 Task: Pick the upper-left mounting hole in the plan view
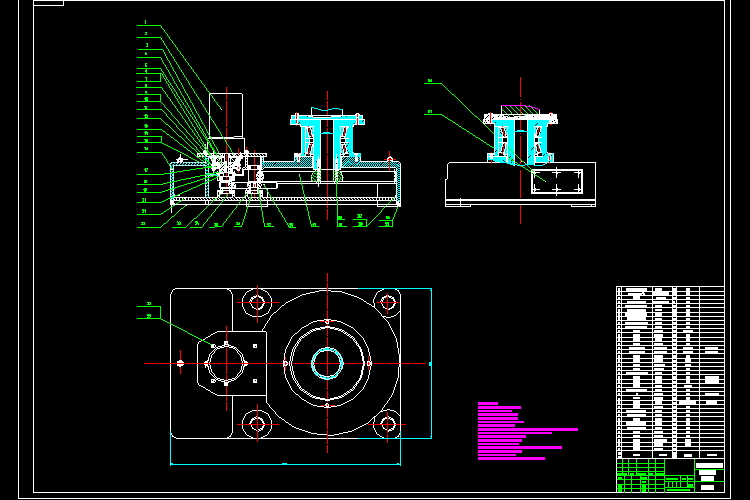click(x=257, y=302)
